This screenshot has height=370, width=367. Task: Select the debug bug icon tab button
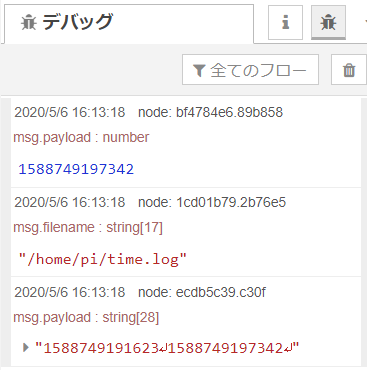(x=328, y=23)
